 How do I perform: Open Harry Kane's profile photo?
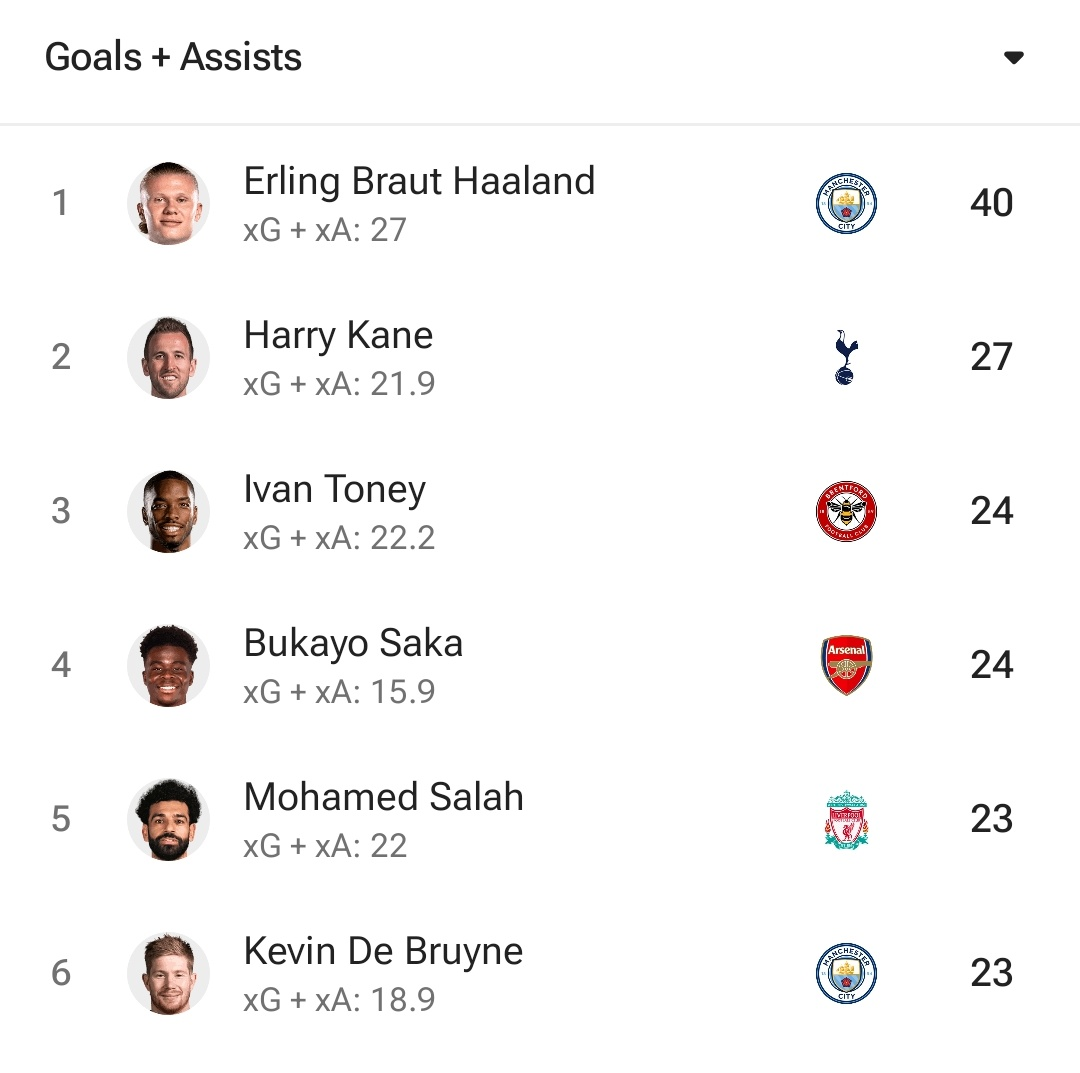168,357
